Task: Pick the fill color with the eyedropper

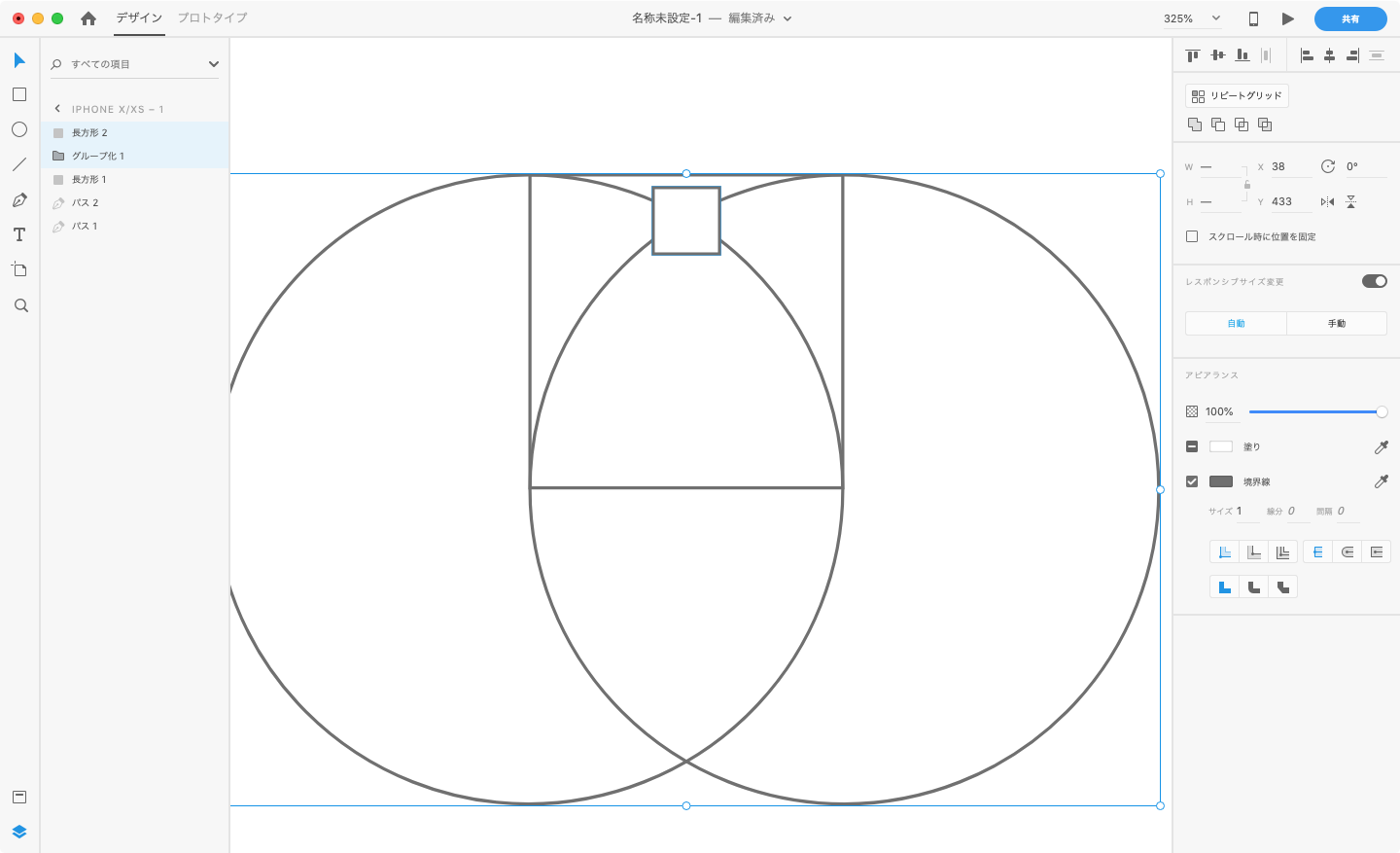Action: click(x=1381, y=447)
